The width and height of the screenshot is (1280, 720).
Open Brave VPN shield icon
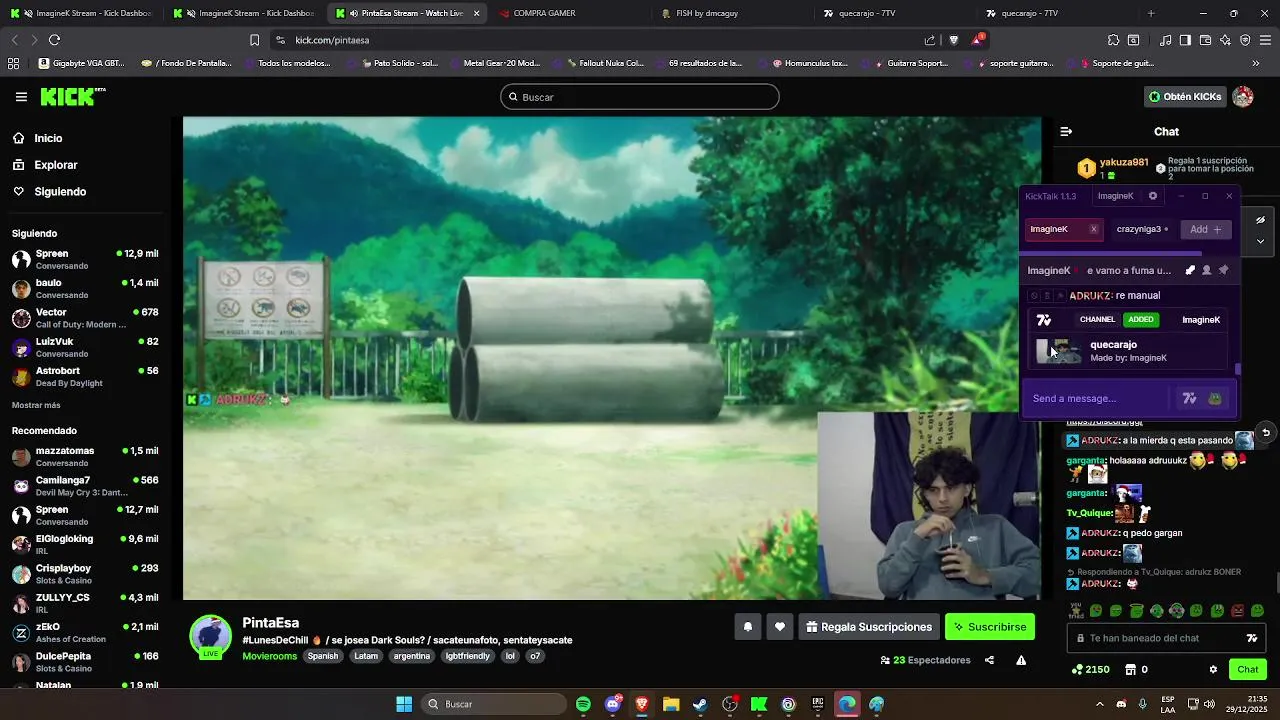1245,40
